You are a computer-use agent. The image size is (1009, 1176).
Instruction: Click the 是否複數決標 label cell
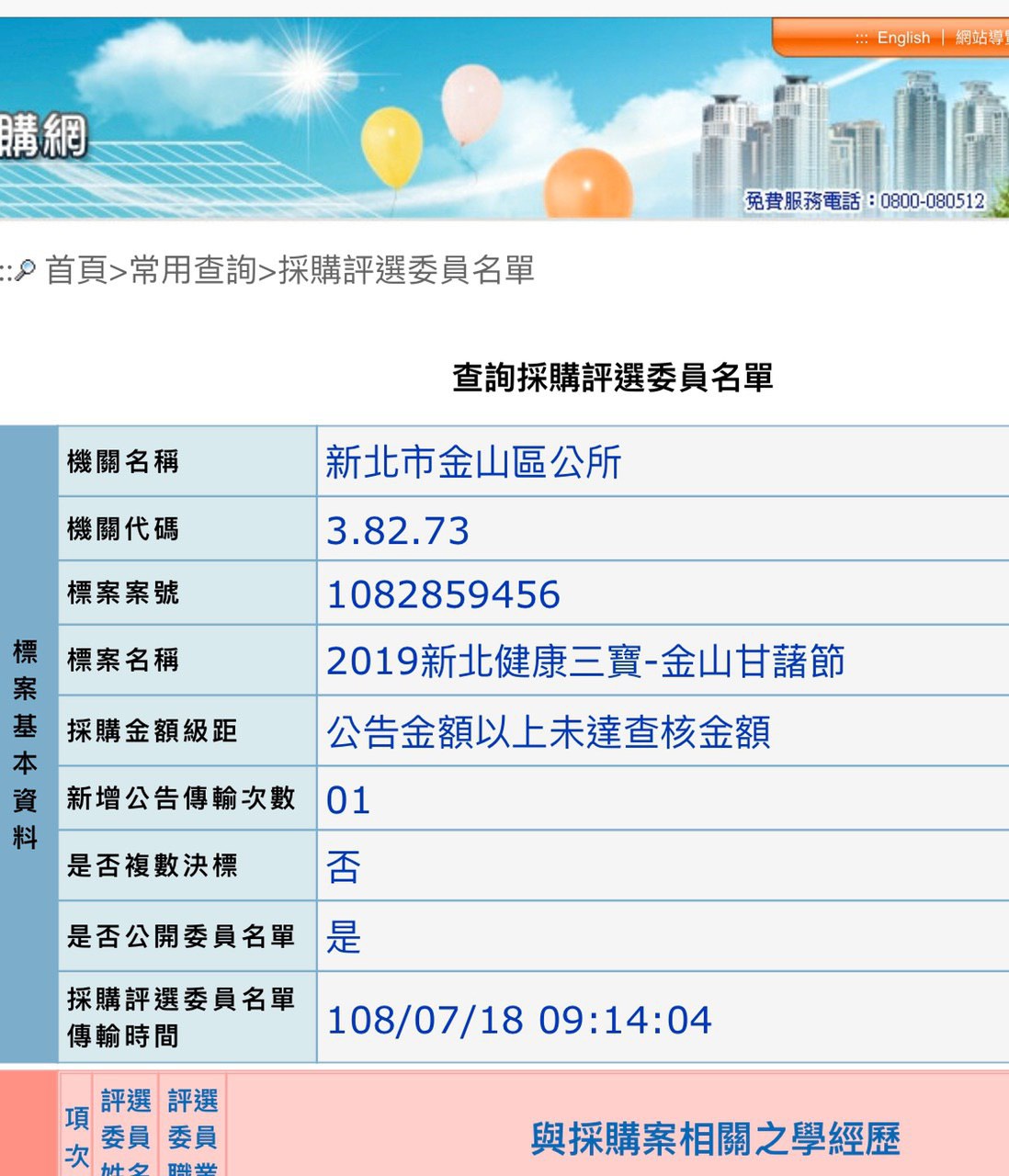pos(187,866)
